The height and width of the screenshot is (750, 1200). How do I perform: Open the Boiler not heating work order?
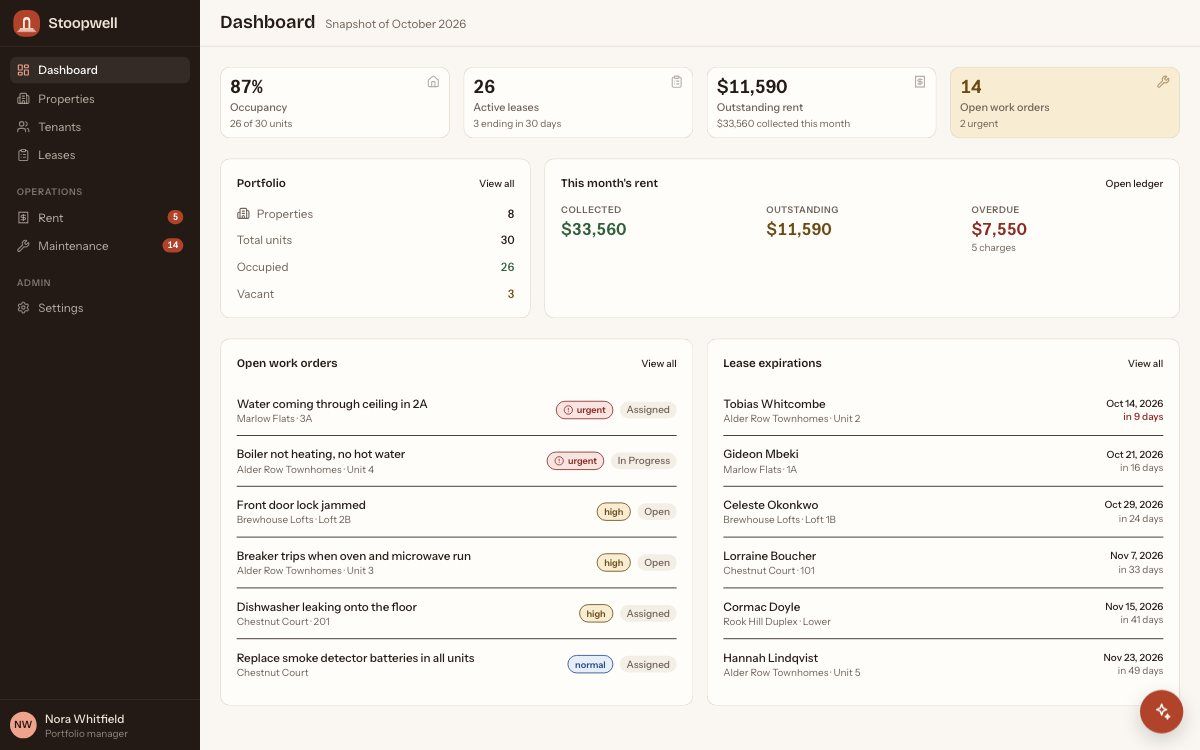click(x=457, y=461)
